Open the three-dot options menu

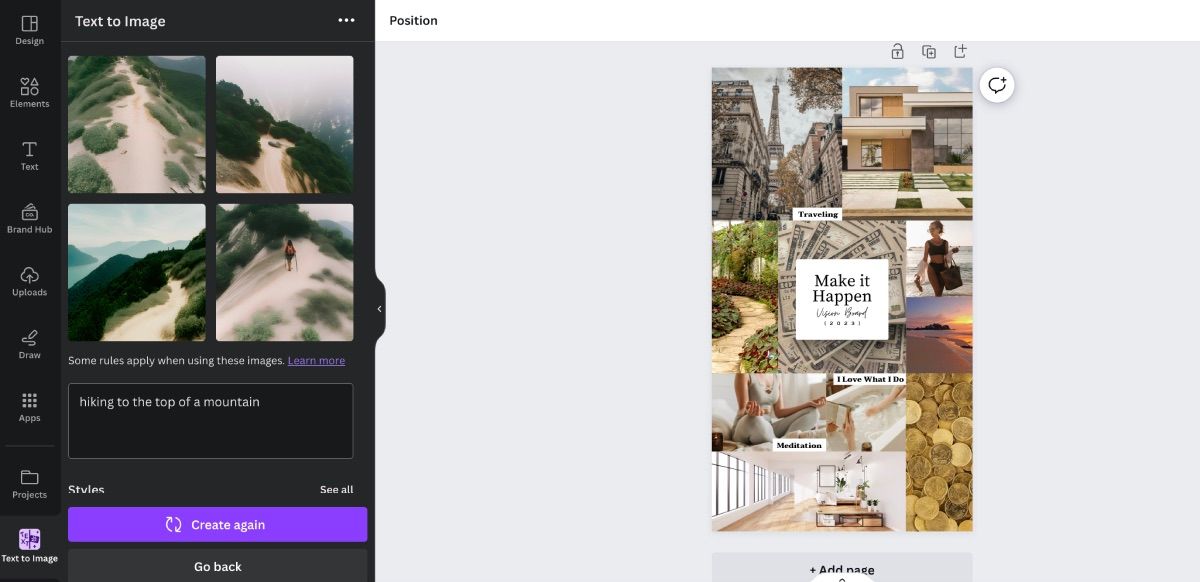click(345, 20)
